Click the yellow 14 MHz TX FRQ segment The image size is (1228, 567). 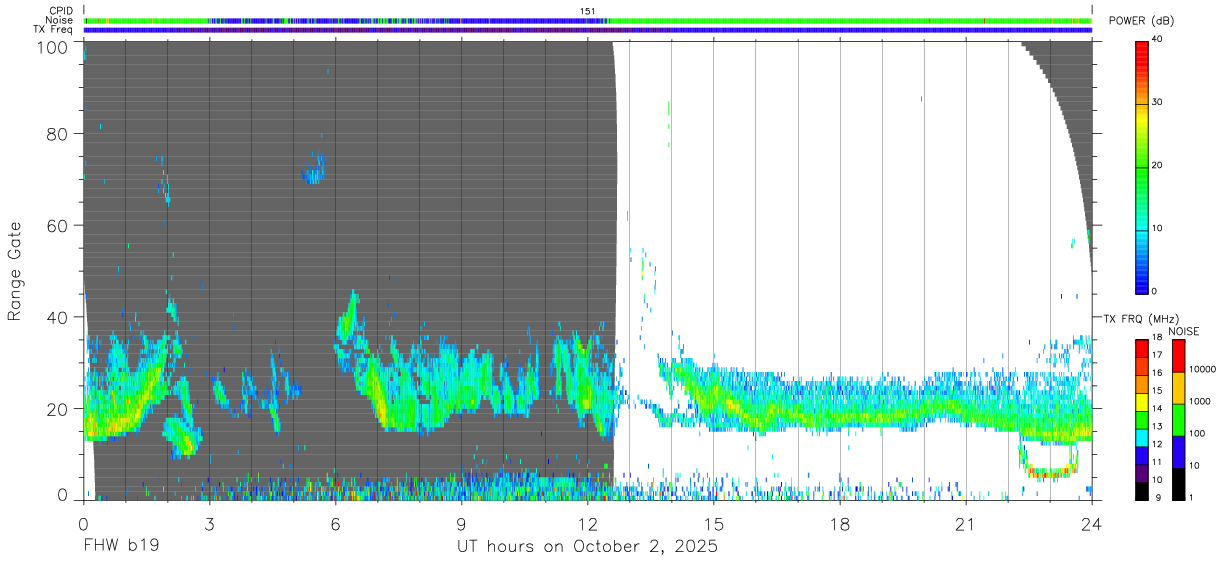[x=1141, y=401]
